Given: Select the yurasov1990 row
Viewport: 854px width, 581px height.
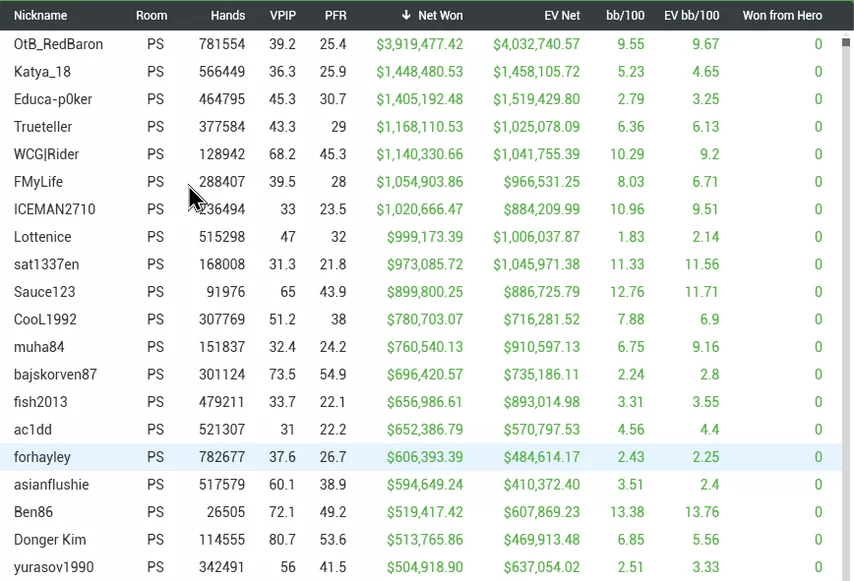Looking at the screenshot, I should pyautogui.click(x=54, y=567).
